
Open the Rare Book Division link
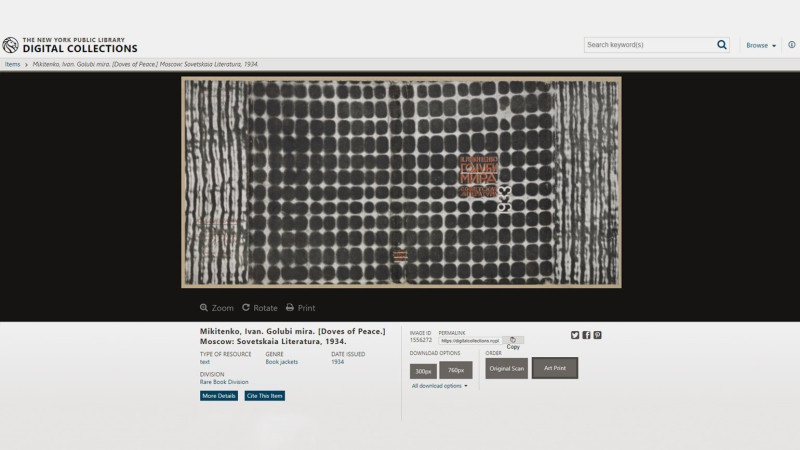click(224, 382)
